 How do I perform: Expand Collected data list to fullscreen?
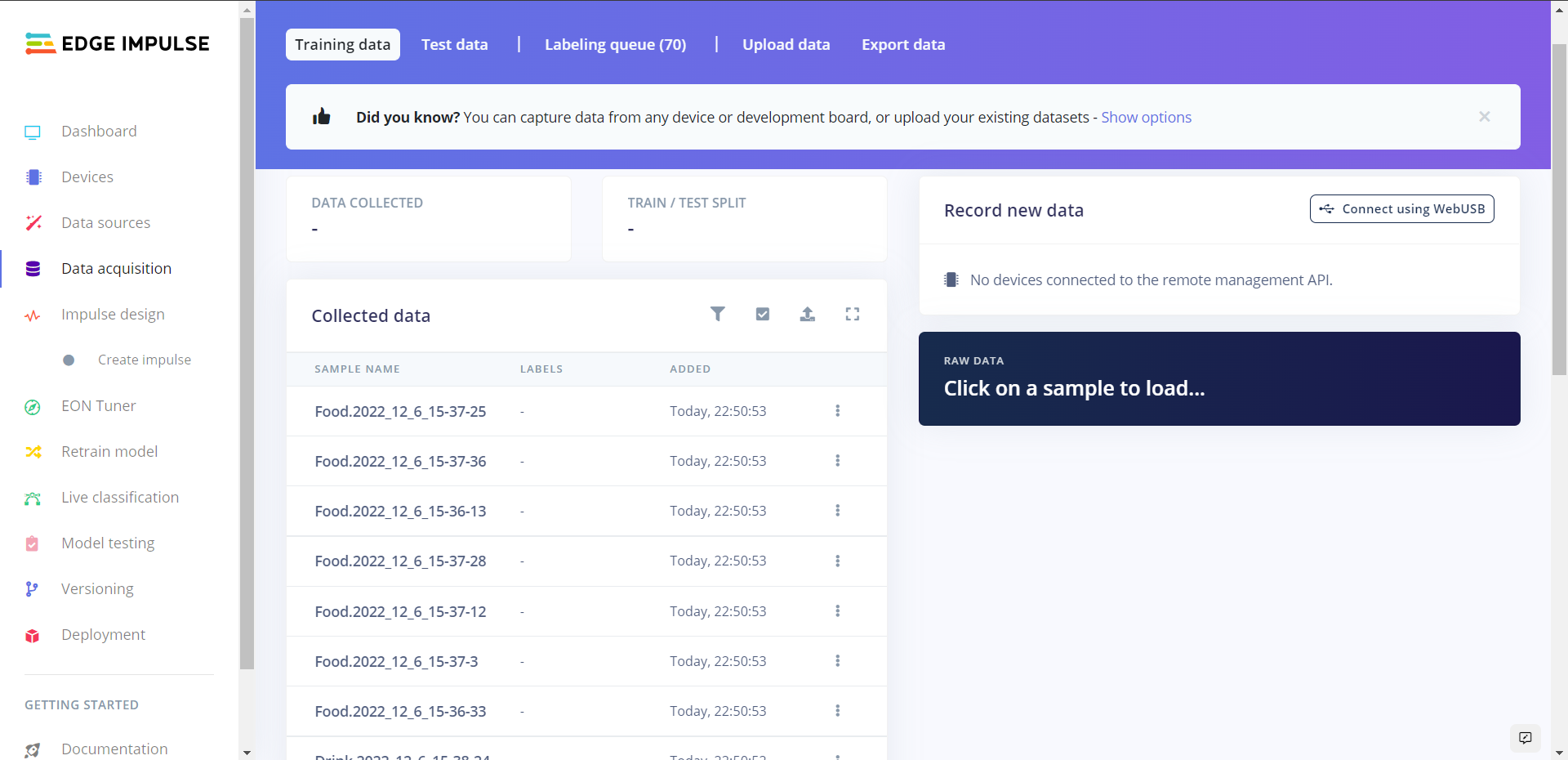point(853,314)
